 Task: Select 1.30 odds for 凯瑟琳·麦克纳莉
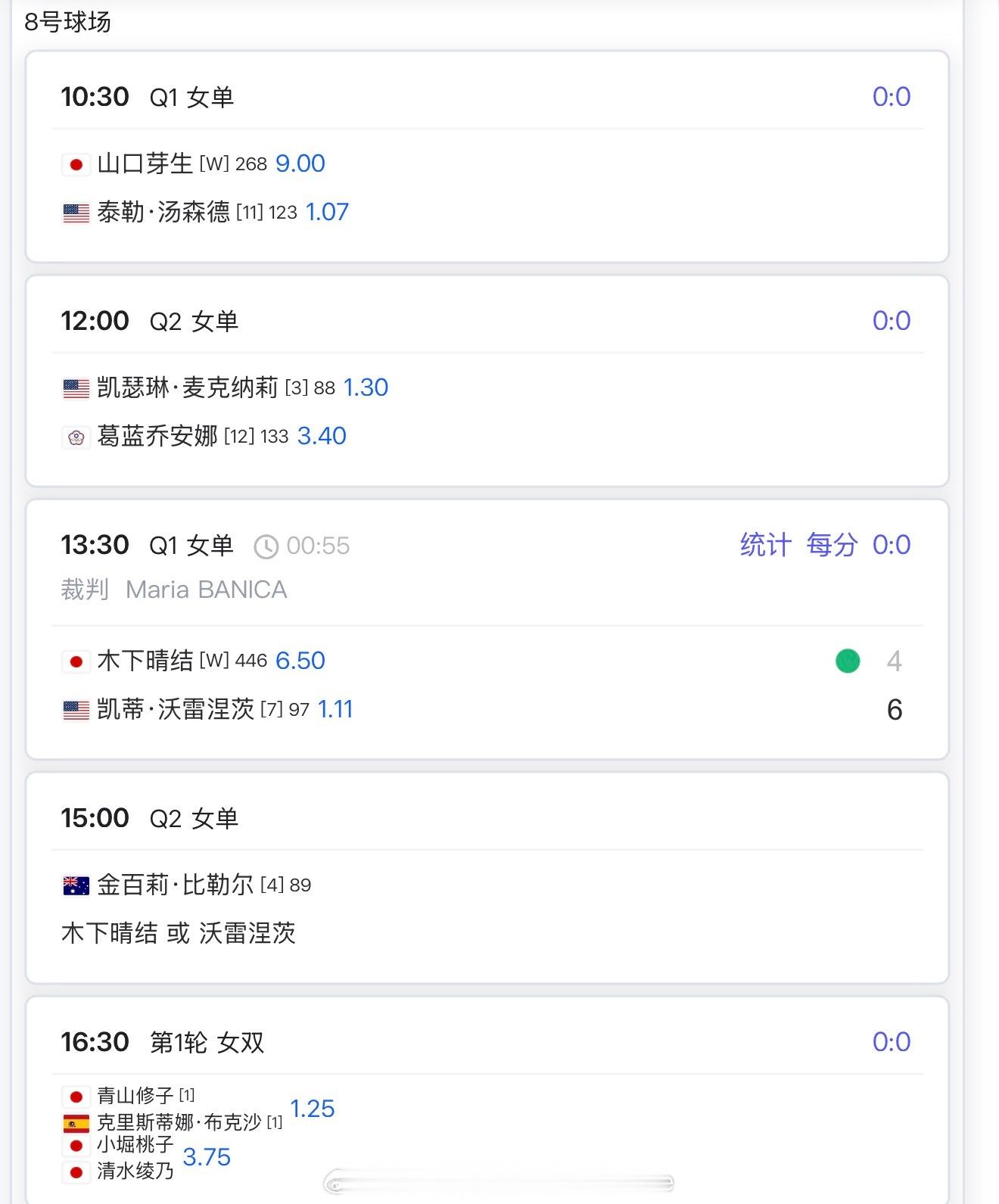[x=366, y=387]
